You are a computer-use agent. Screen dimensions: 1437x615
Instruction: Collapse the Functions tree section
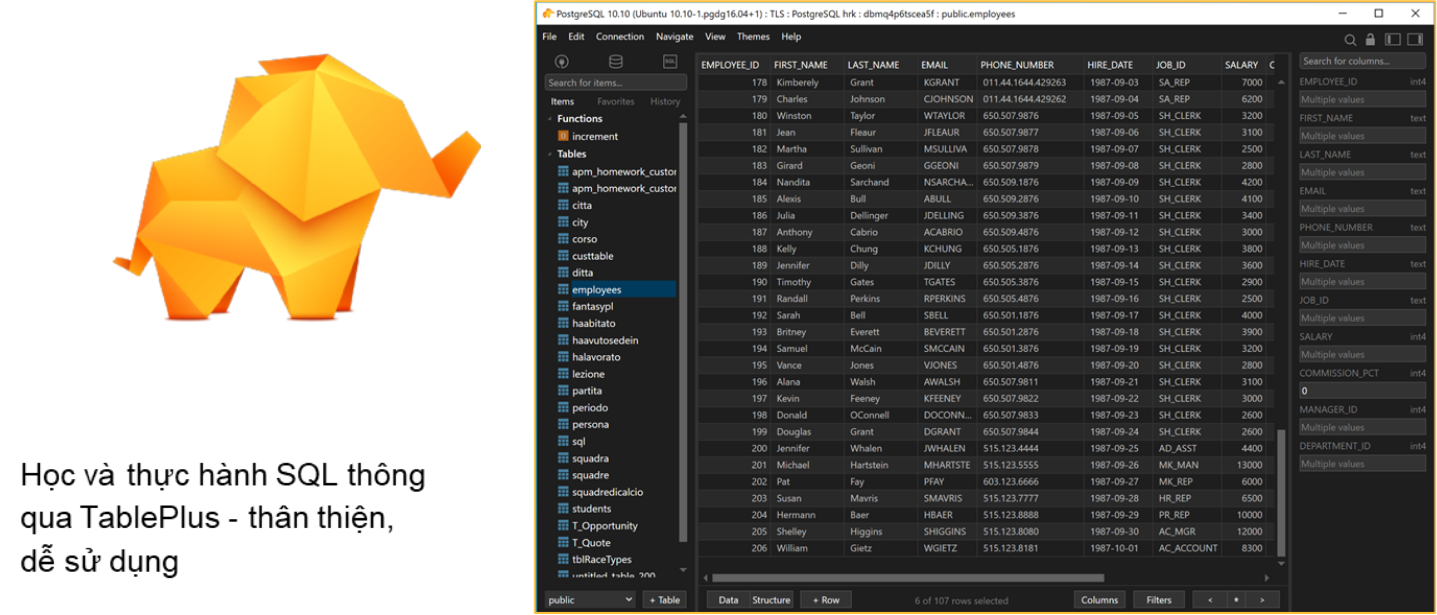(550, 119)
